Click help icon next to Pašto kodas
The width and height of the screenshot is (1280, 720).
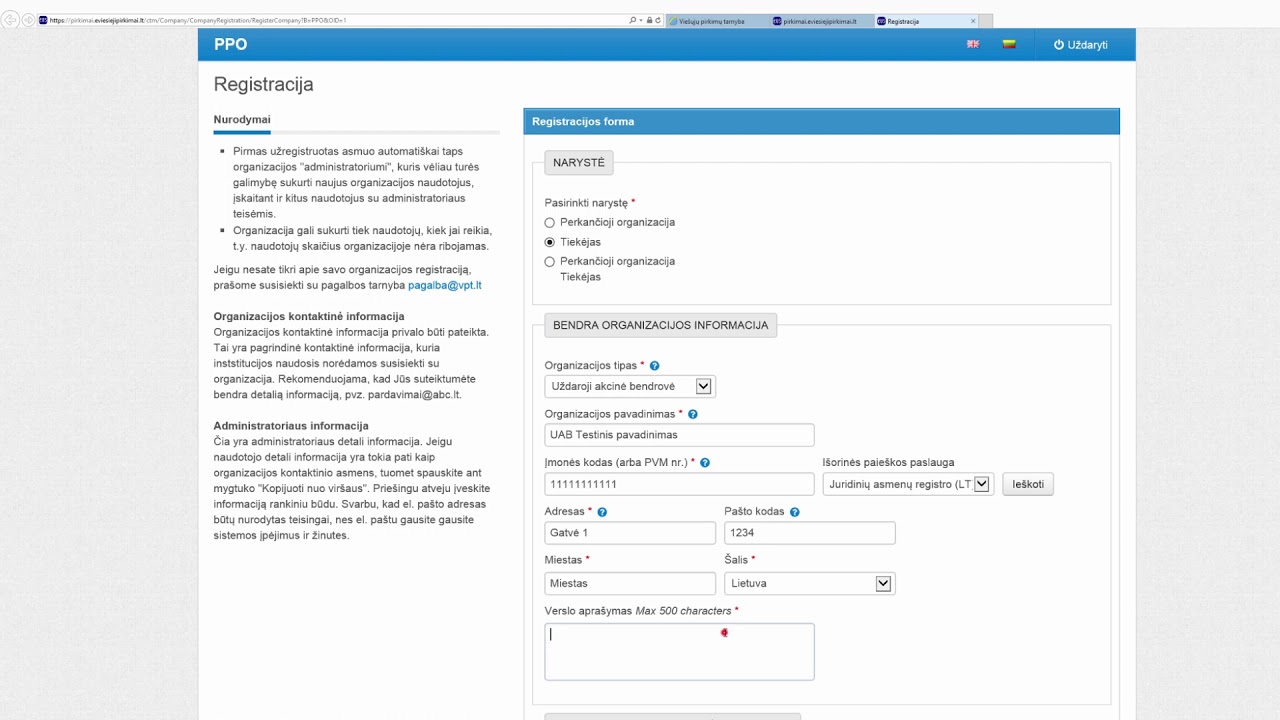[x=795, y=512]
